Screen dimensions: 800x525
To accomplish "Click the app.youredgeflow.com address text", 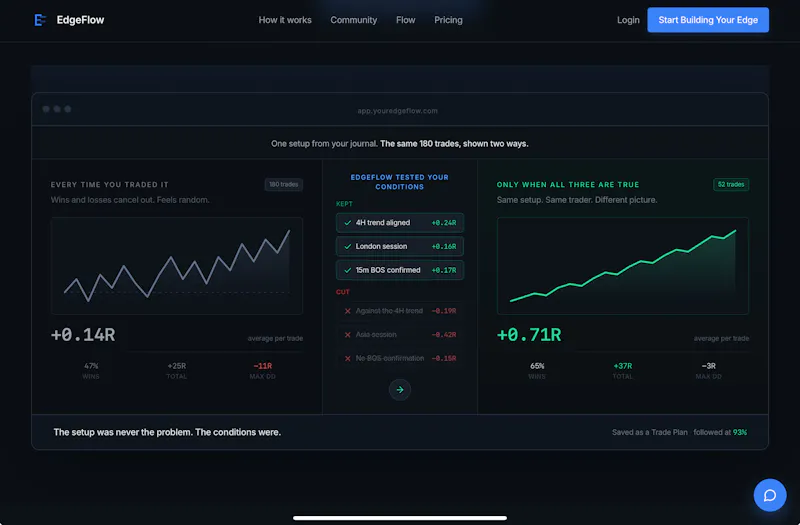I will (397, 111).
